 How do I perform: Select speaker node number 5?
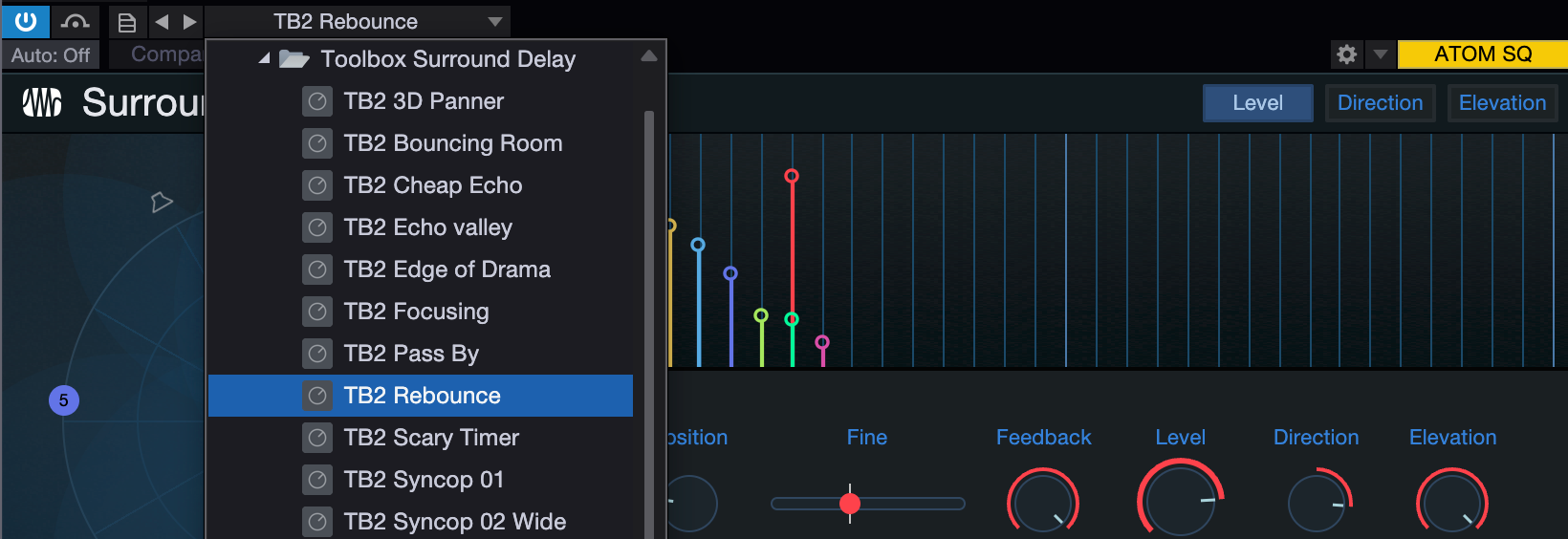pyautogui.click(x=64, y=400)
